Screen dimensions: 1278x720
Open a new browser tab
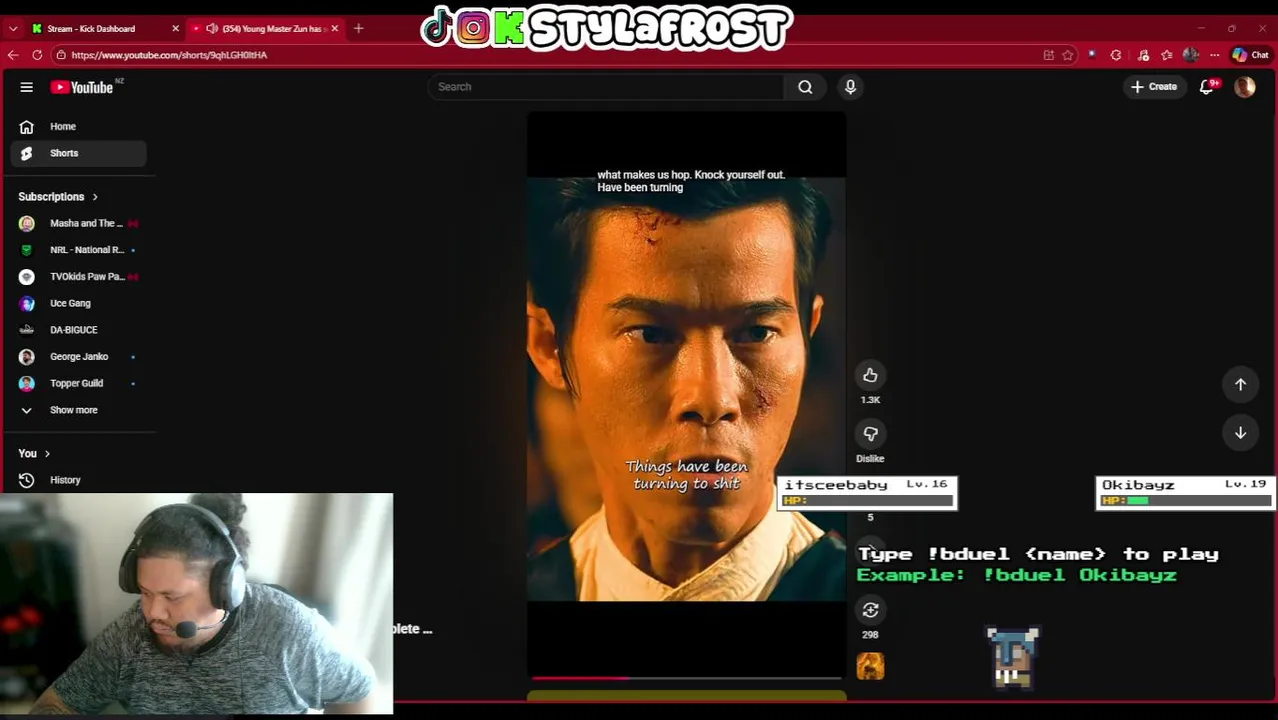coord(359,28)
